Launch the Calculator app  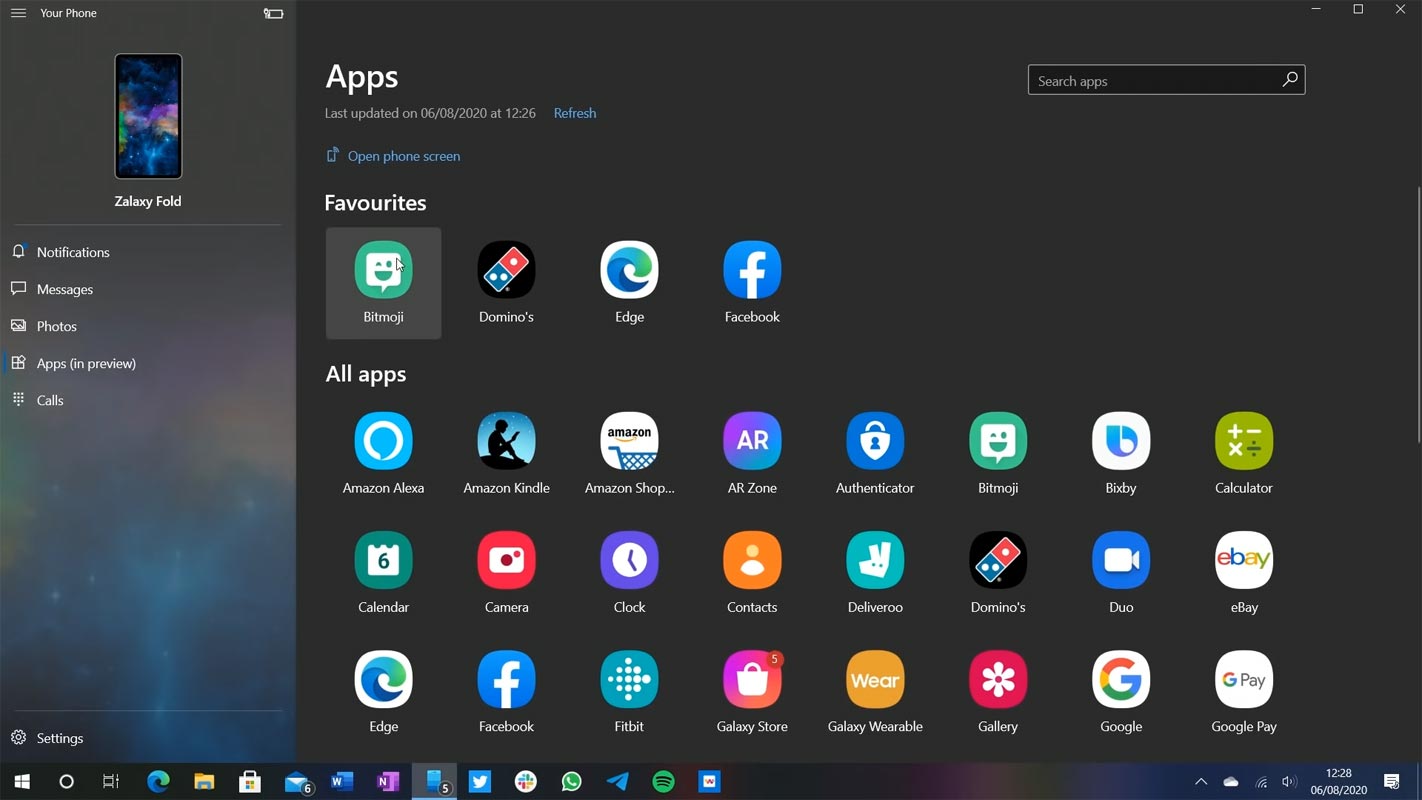(1244, 453)
